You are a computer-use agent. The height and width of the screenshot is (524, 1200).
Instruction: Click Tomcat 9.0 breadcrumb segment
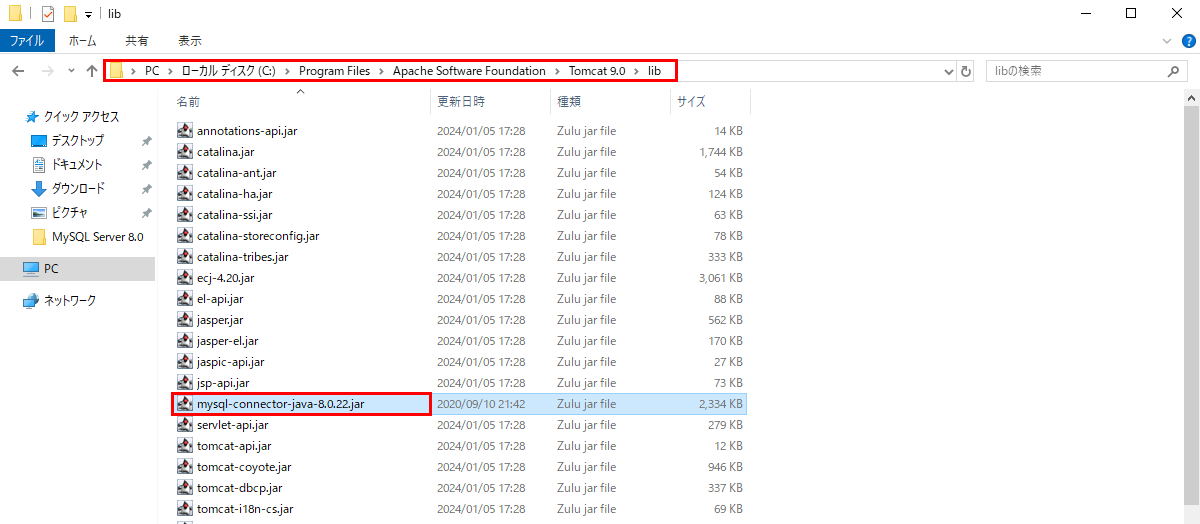(x=597, y=71)
